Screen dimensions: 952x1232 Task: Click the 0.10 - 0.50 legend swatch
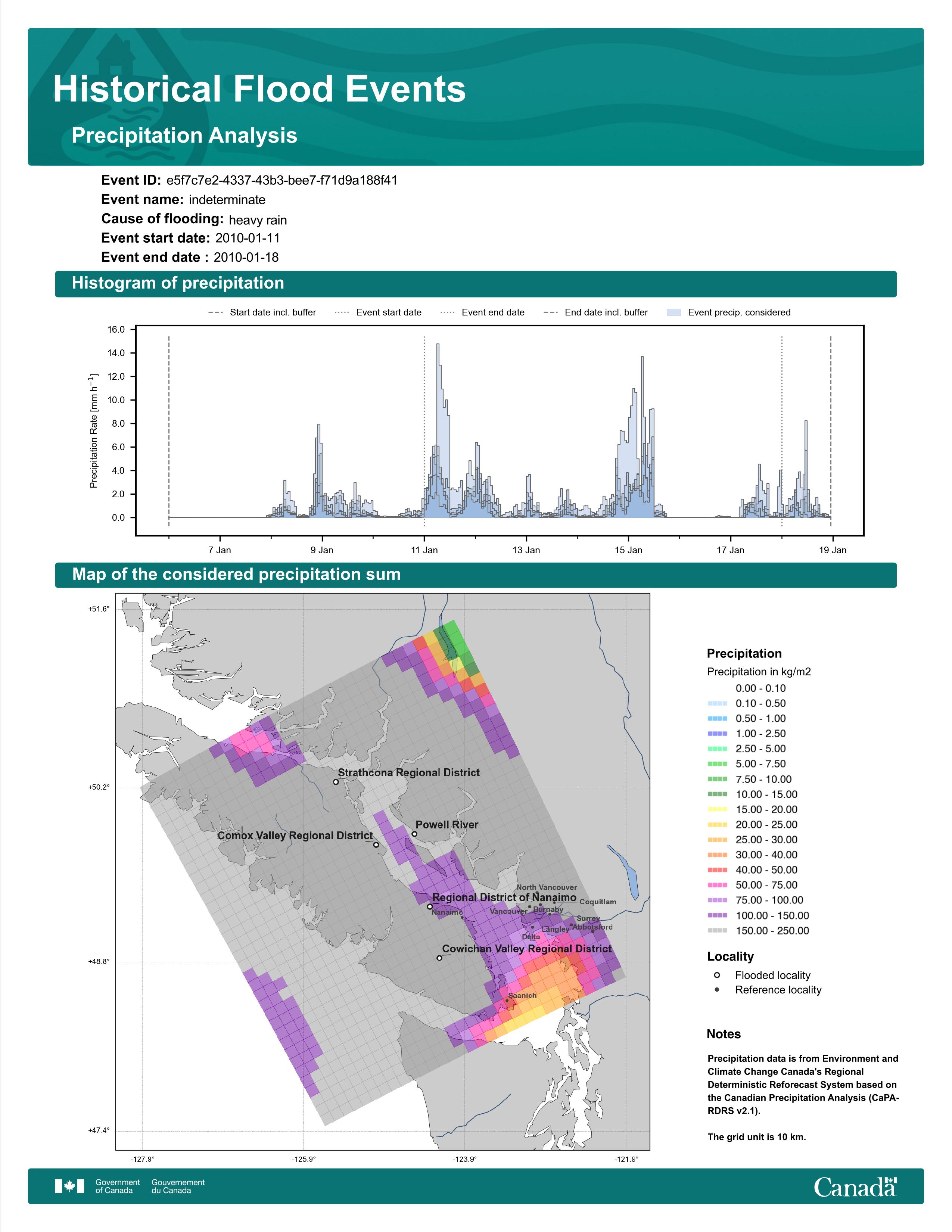click(717, 703)
